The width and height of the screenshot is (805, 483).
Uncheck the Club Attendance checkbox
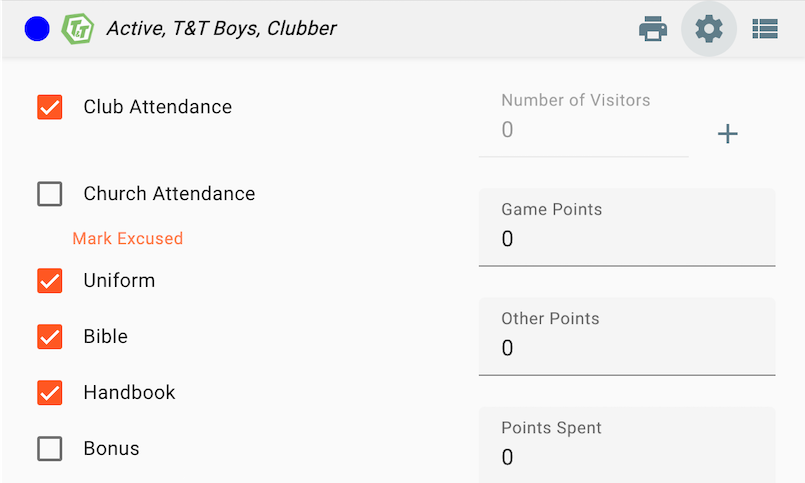50,107
